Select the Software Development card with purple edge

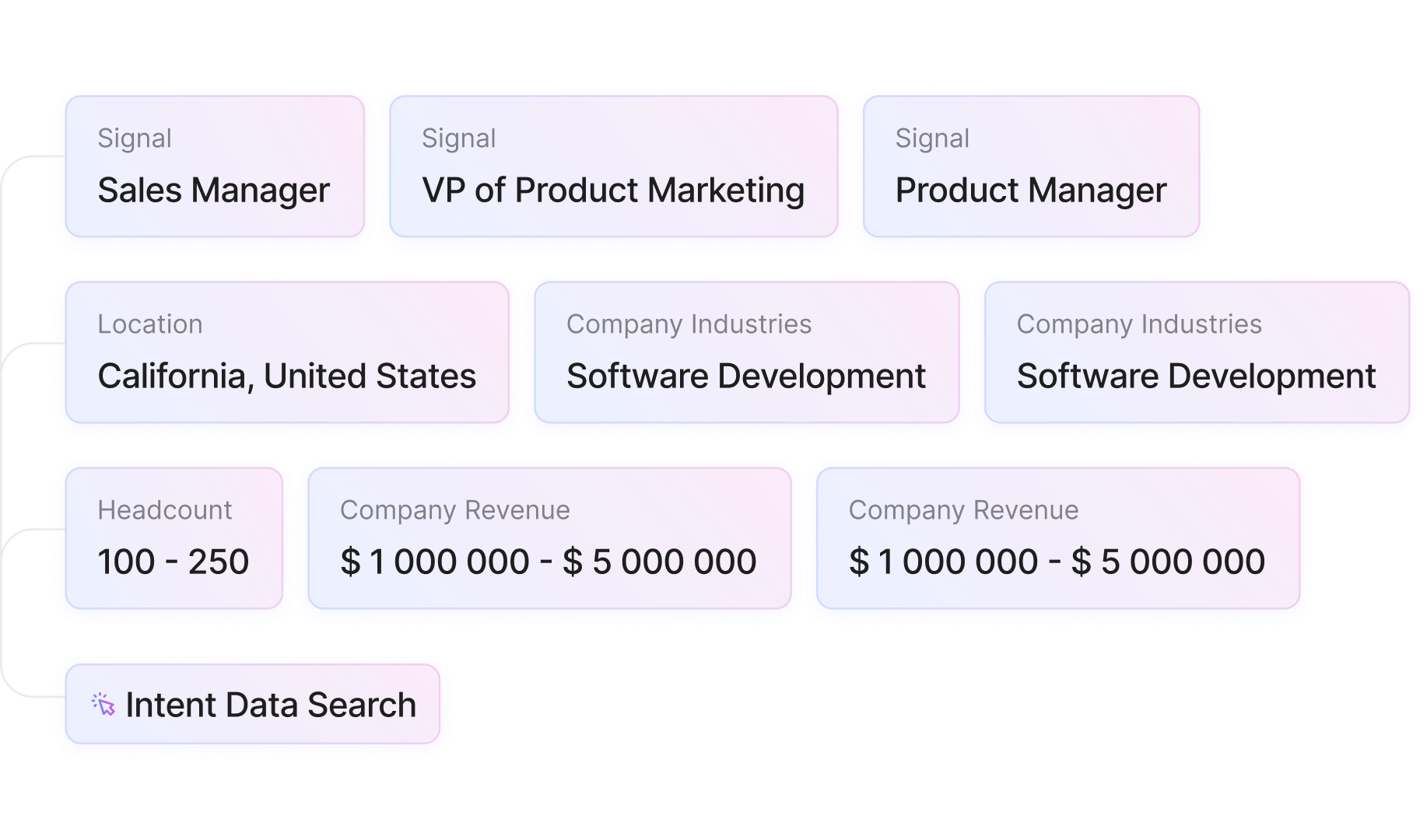coord(1195,352)
